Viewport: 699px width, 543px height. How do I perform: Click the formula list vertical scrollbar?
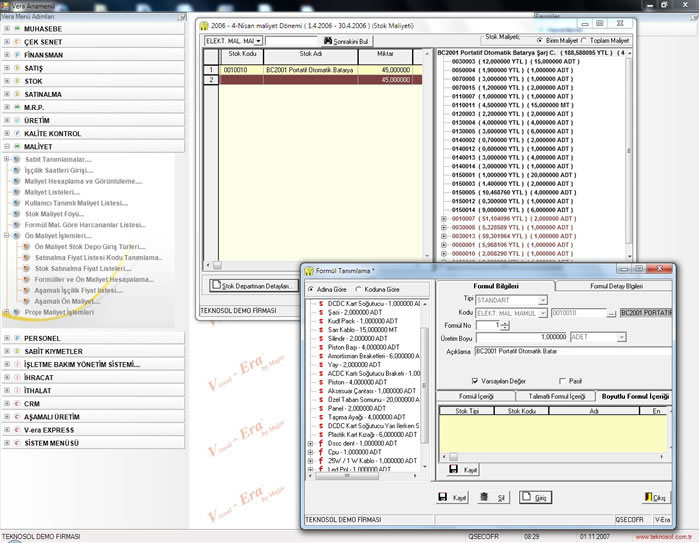(424, 386)
